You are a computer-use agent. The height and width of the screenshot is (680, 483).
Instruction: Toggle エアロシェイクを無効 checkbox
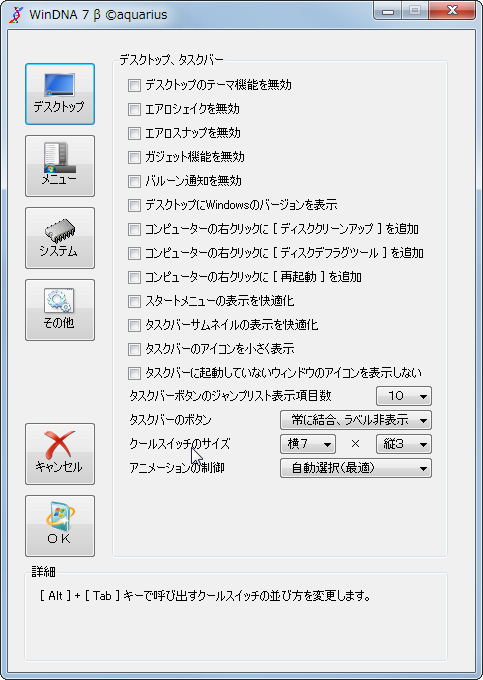134,109
